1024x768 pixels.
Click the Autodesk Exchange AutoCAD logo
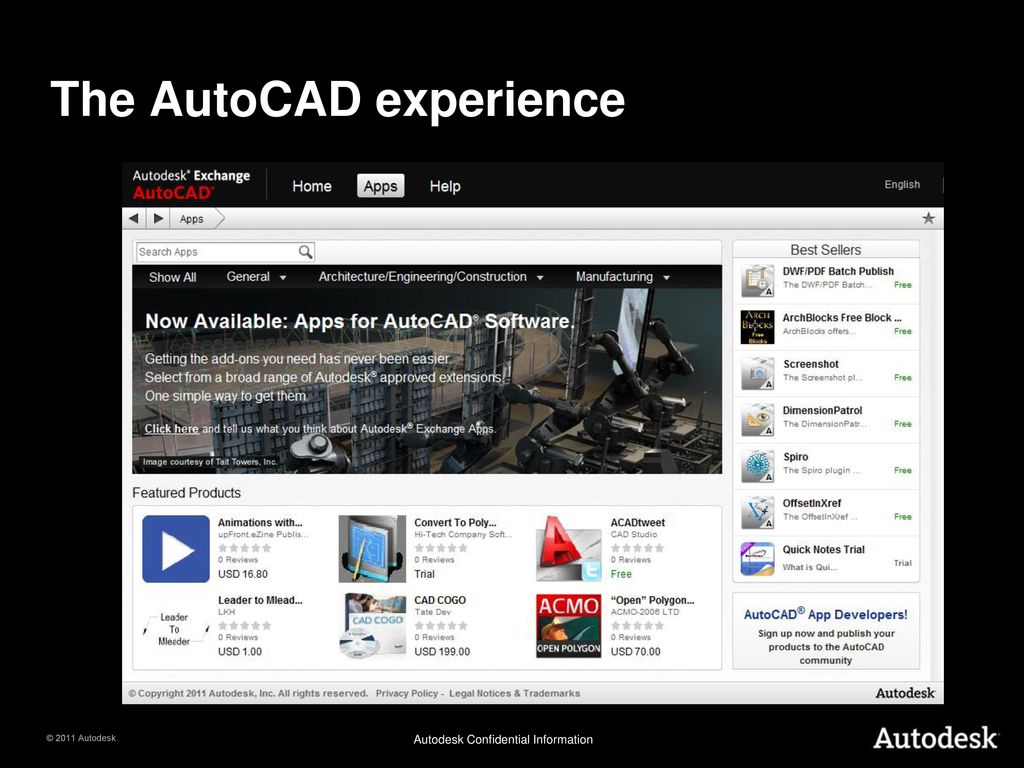click(191, 184)
